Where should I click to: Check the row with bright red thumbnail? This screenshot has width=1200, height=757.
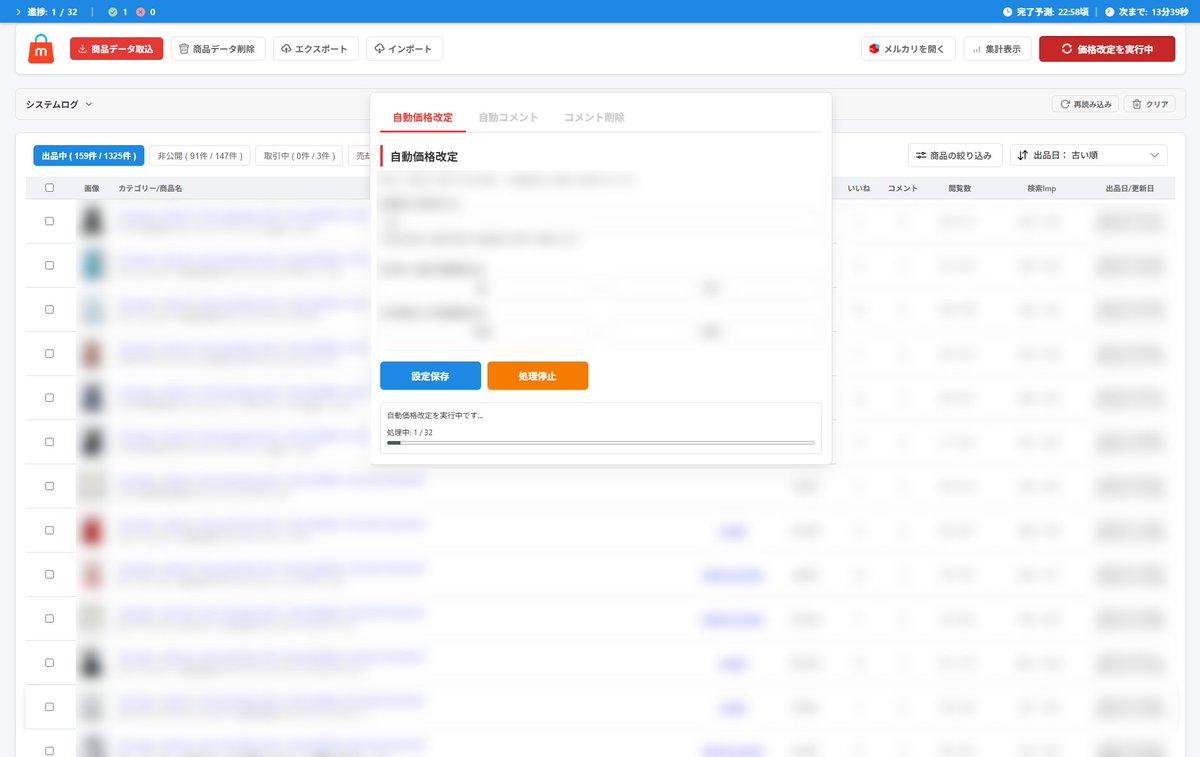click(x=50, y=530)
